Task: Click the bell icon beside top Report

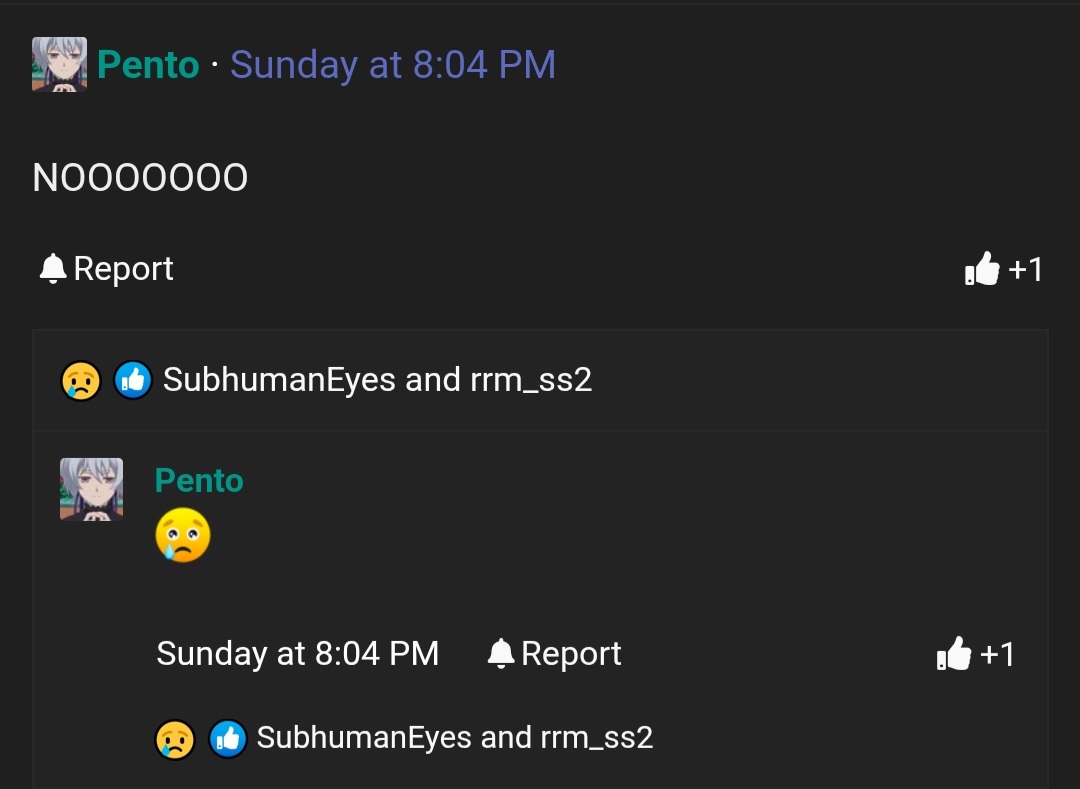Action: [52, 269]
